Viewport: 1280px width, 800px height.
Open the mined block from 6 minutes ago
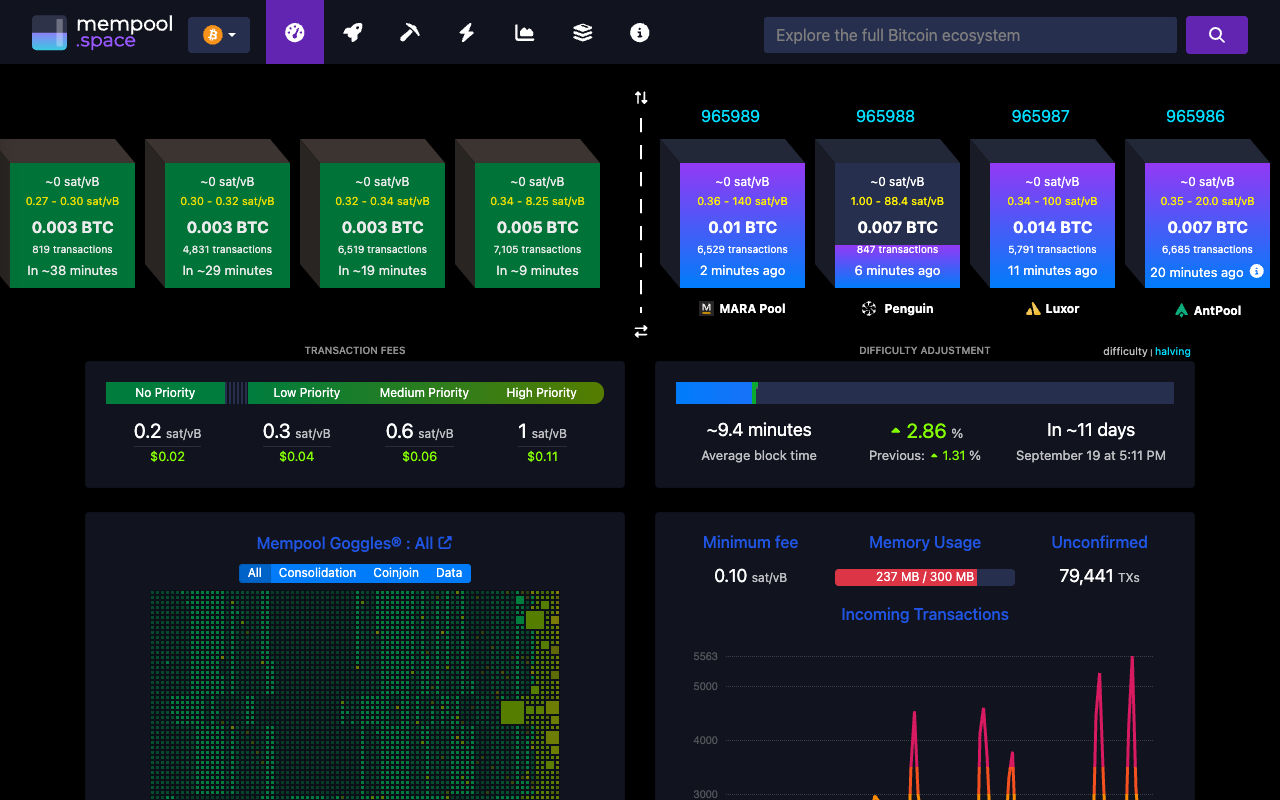click(897, 226)
